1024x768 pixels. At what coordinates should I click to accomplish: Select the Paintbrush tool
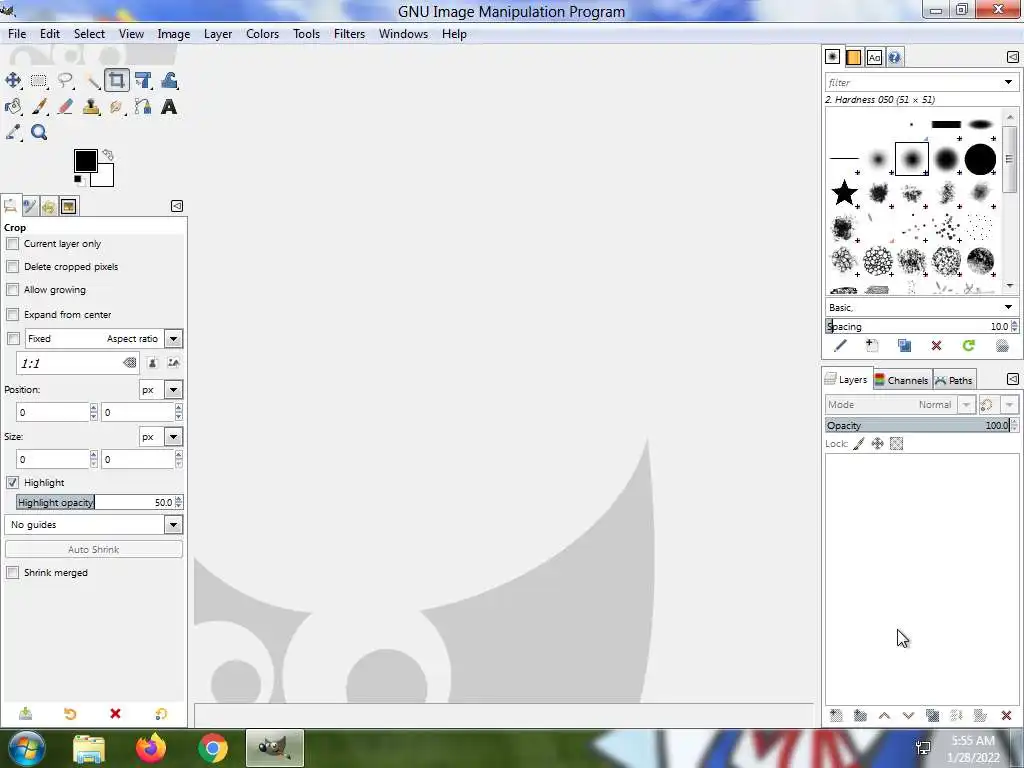point(39,106)
